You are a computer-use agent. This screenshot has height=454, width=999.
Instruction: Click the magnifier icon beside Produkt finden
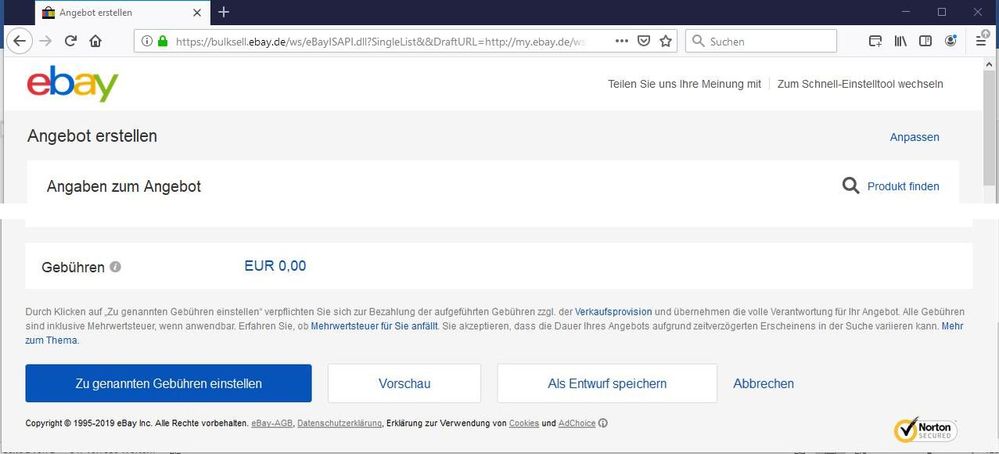(x=851, y=186)
